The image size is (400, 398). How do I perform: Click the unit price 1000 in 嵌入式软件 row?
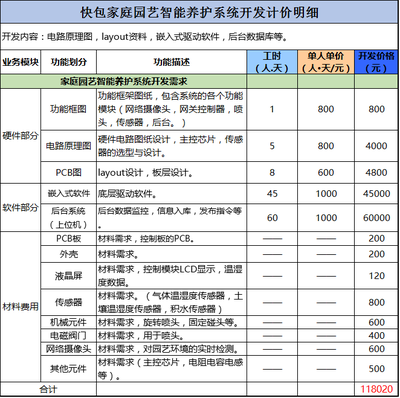[326, 193]
